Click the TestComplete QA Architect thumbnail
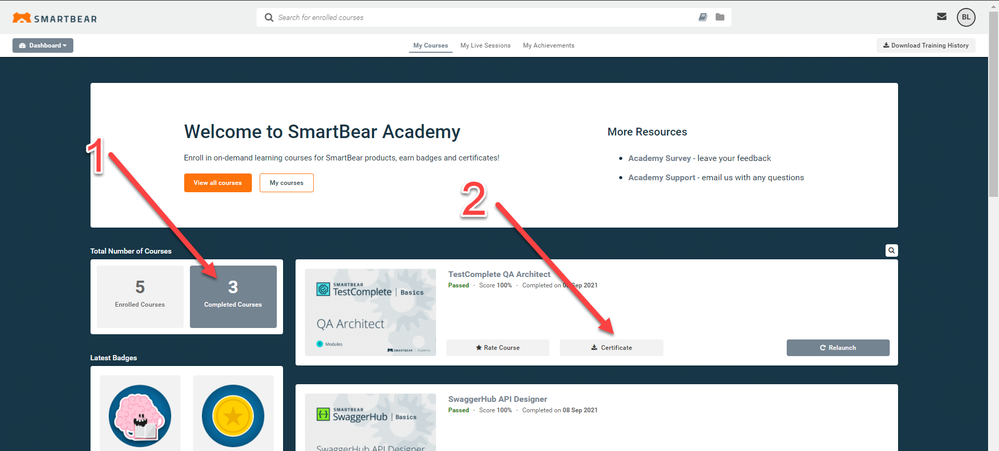The height and width of the screenshot is (451, 999). pos(370,312)
